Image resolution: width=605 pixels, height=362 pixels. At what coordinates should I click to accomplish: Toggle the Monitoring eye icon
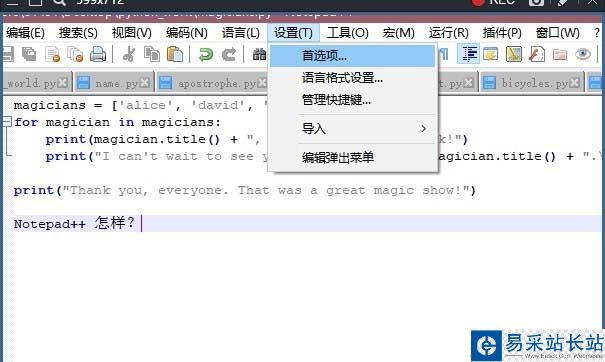point(583,54)
